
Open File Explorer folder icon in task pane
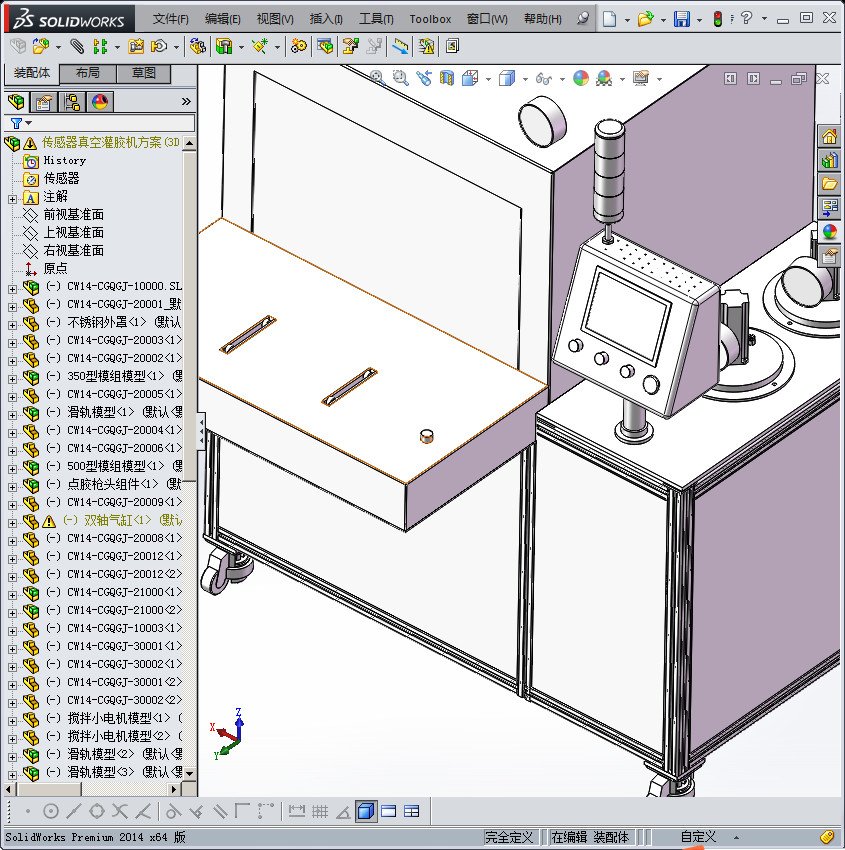click(829, 184)
